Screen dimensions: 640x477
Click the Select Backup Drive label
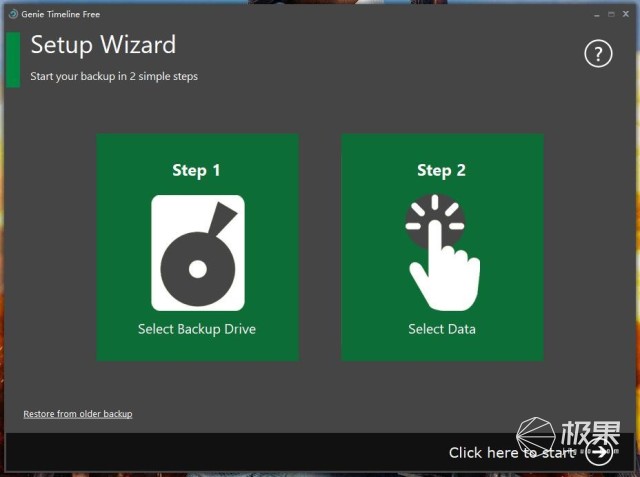(197, 329)
